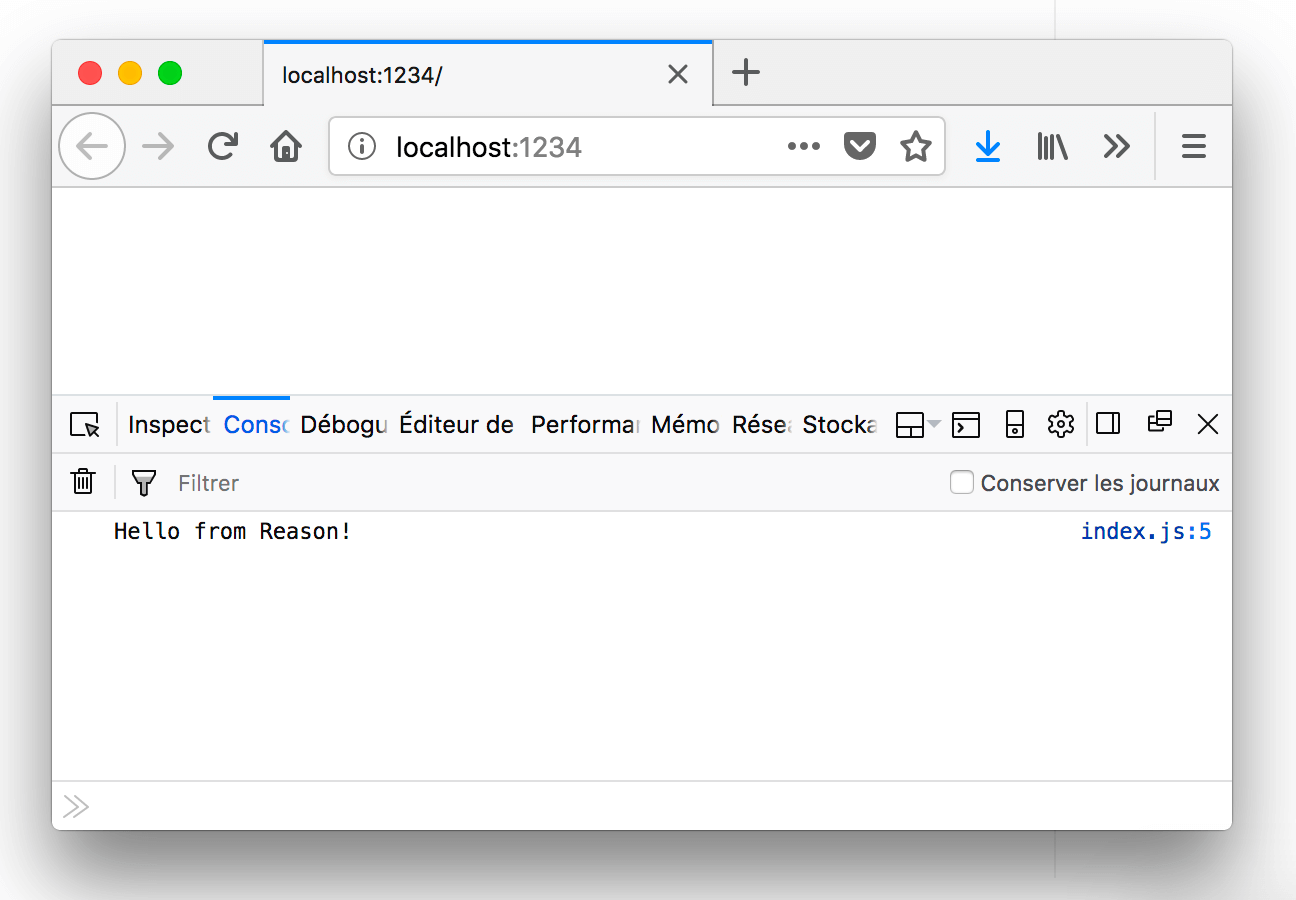Image resolution: width=1296 pixels, height=900 pixels.
Task: Click the filter funnel icon
Action: click(144, 483)
